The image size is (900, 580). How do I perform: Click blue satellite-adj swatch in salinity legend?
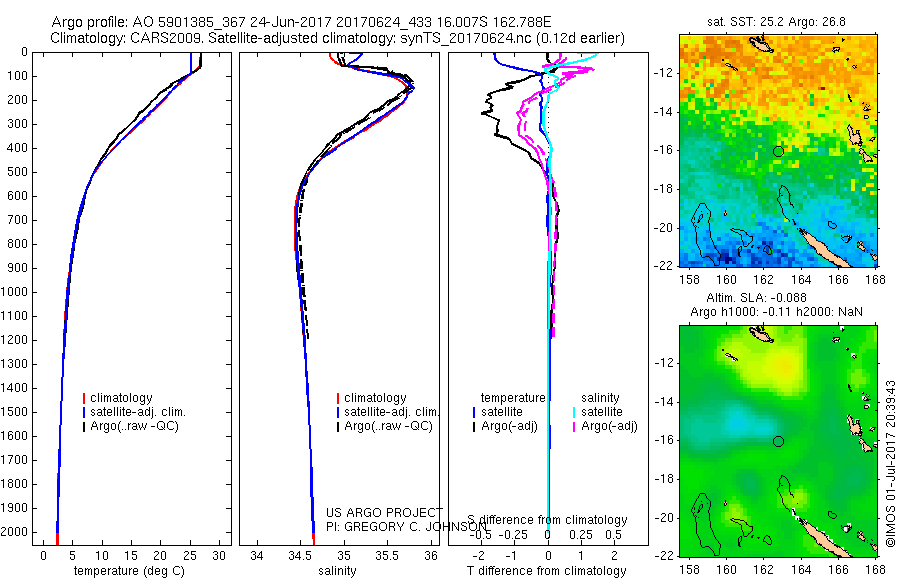[x=338, y=412]
